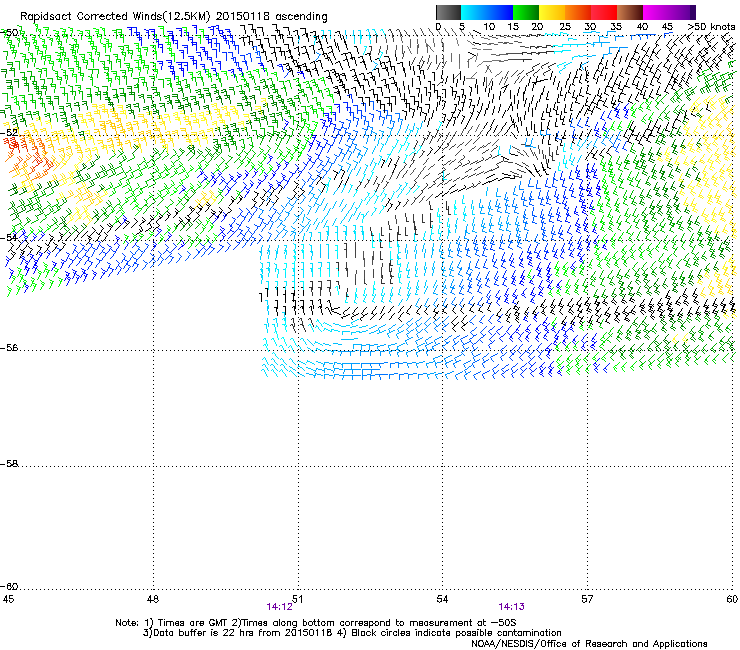Click the longitude label '60'
Image resolution: width=740 pixels, height=650 pixels.
pos(732,599)
